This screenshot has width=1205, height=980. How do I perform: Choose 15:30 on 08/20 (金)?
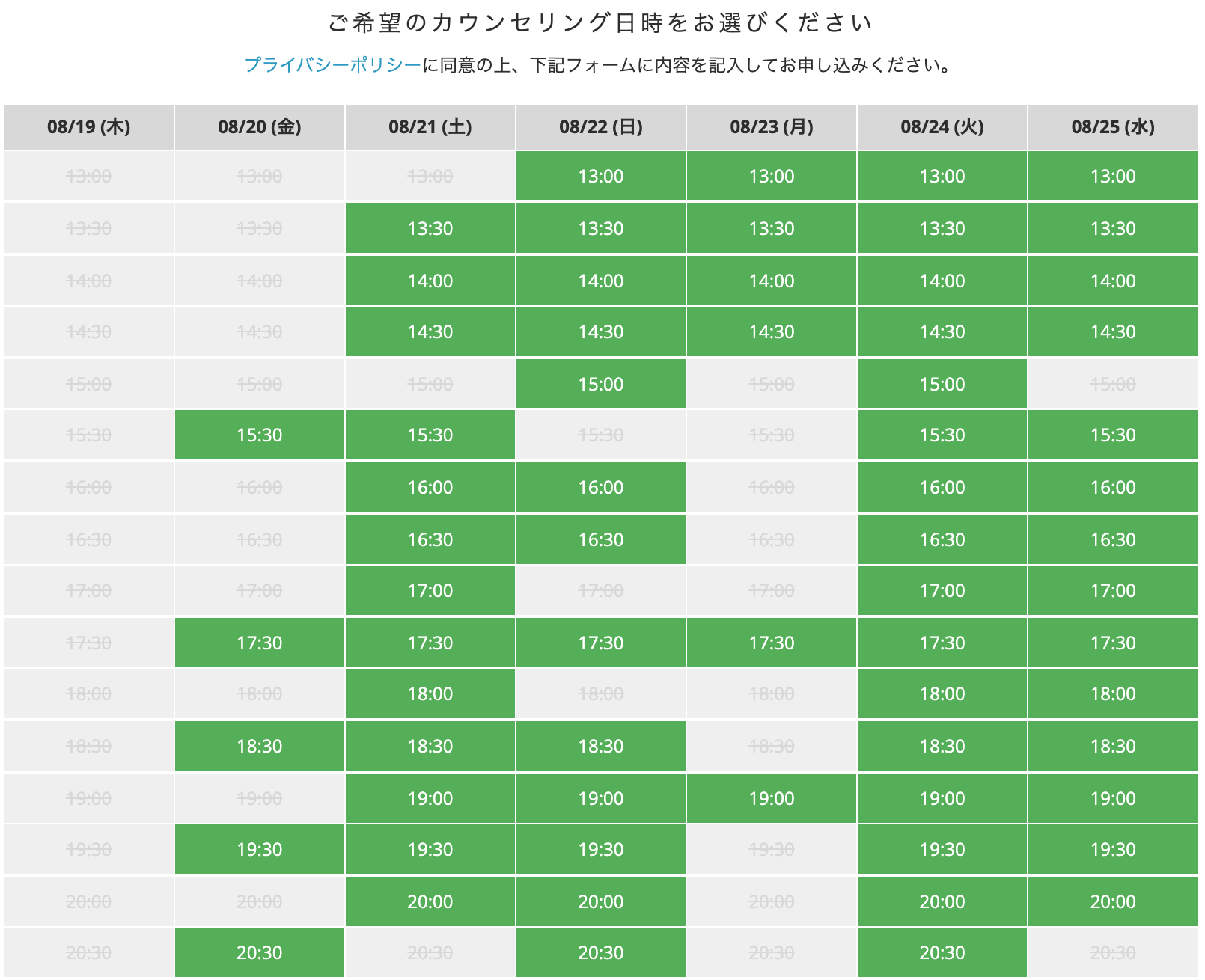(x=259, y=435)
